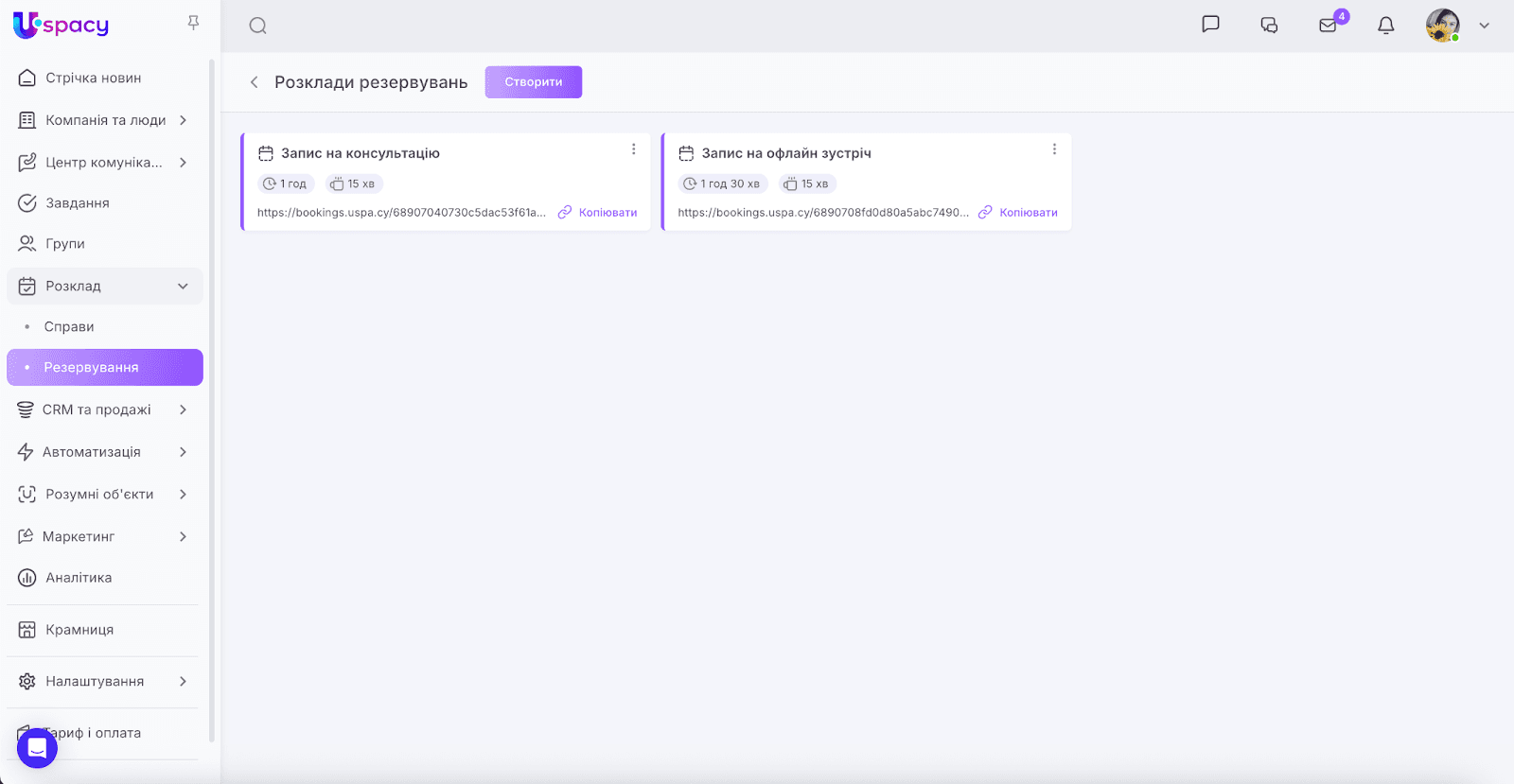Expand the CRM та продажі chevron
The width and height of the screenshot is (1514, 784).
[x=183, y=409]
